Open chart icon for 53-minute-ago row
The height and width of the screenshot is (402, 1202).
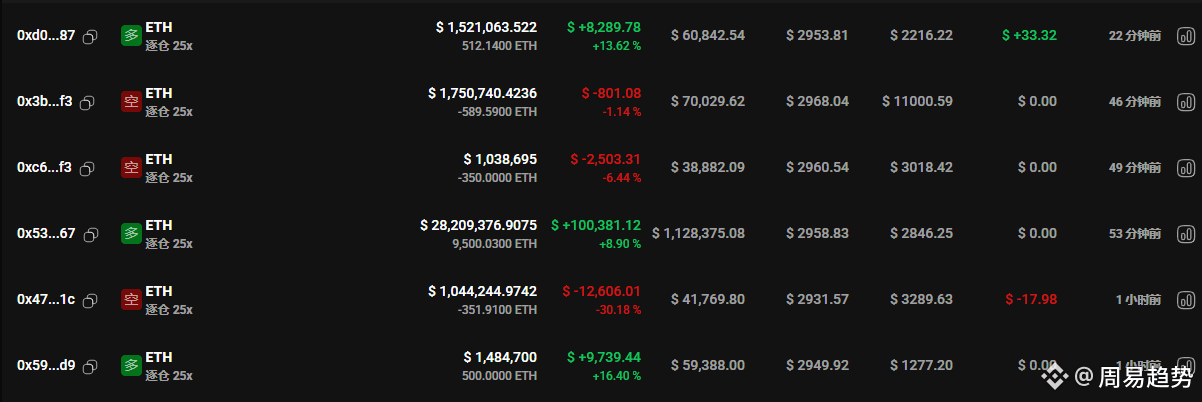point(1186,234)
